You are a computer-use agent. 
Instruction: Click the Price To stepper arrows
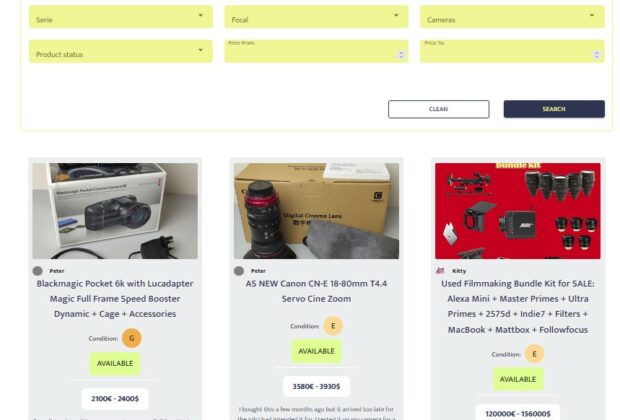pyautogui.click(x=597, y=55)
